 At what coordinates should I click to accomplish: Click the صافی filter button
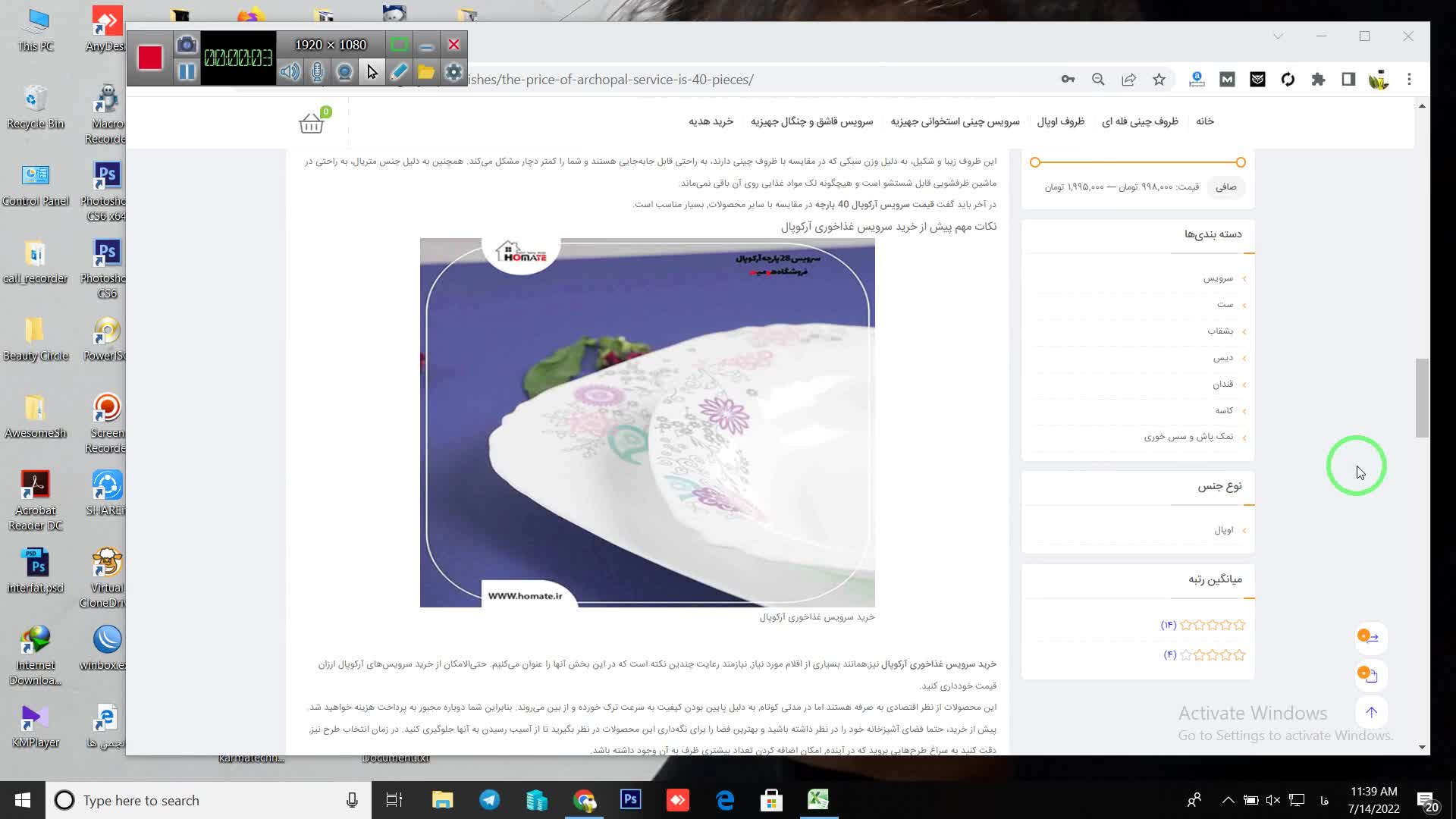(x=1225, y=187)
